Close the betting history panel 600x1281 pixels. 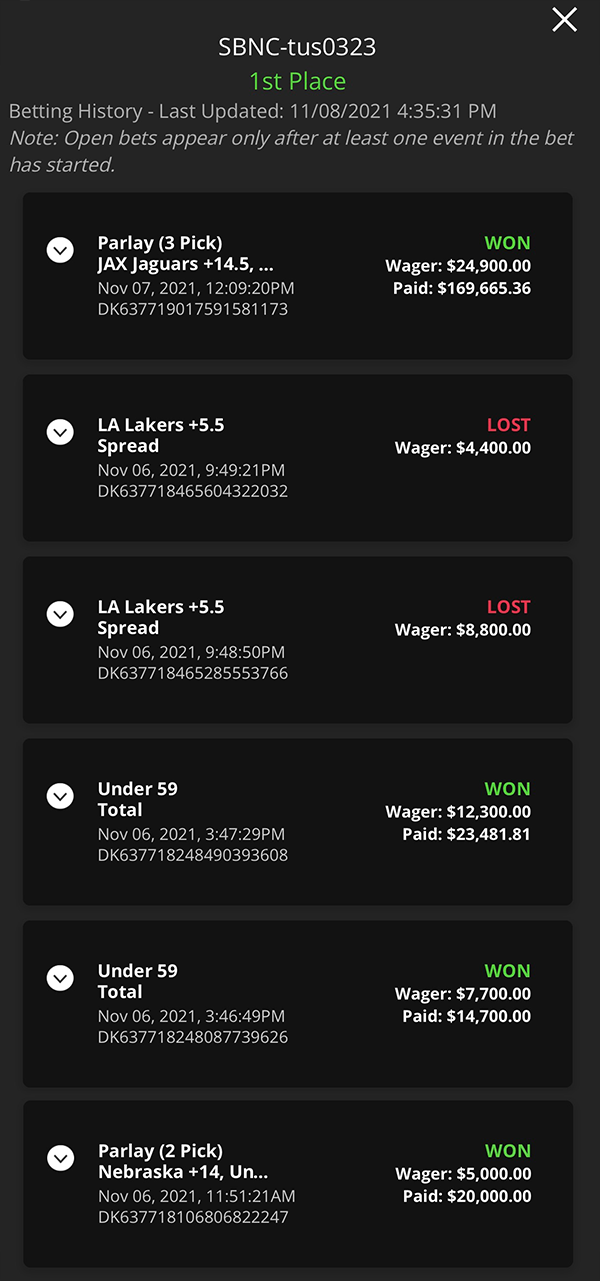coord(565,20)
